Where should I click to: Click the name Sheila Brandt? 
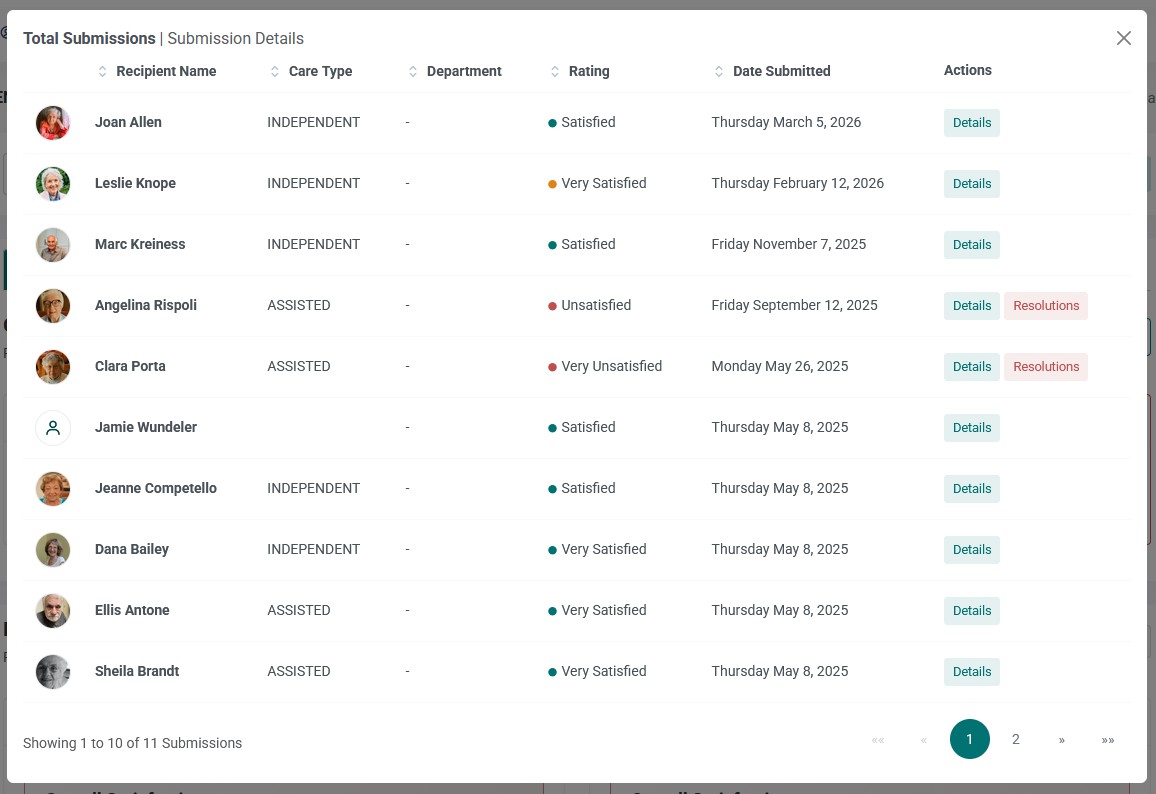click(x=137, y=672)
